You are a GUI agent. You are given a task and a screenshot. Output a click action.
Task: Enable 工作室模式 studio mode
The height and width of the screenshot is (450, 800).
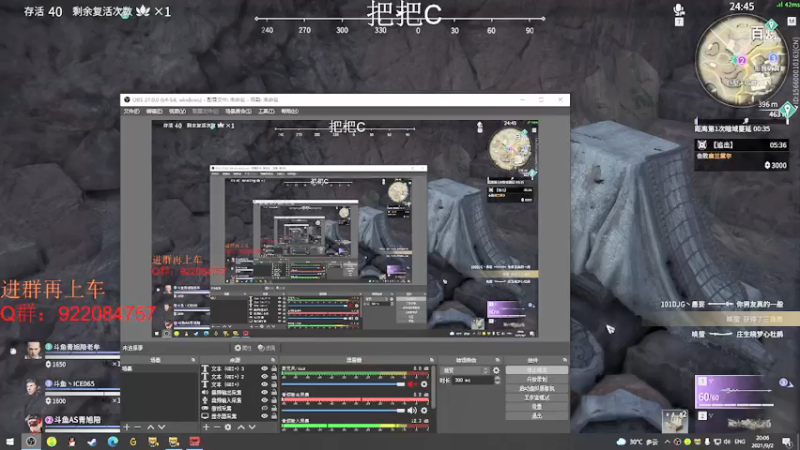(x=537, y=397)
